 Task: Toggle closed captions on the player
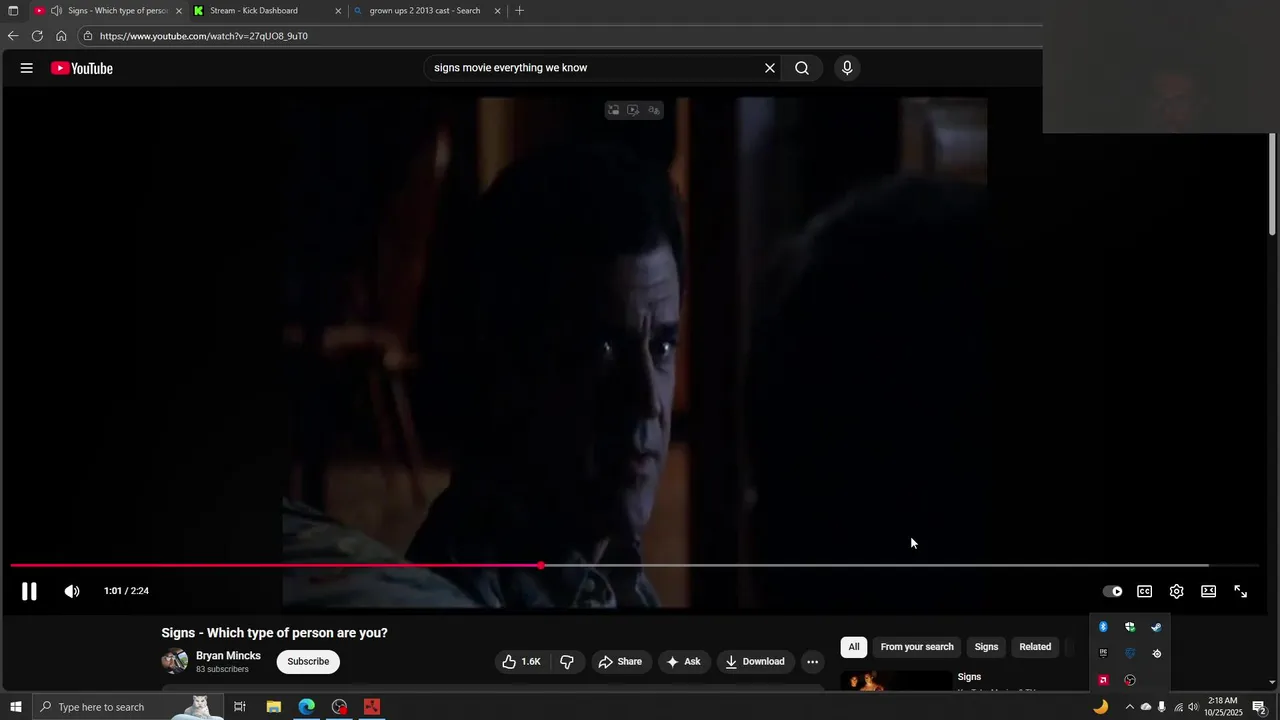[1144, 591]
